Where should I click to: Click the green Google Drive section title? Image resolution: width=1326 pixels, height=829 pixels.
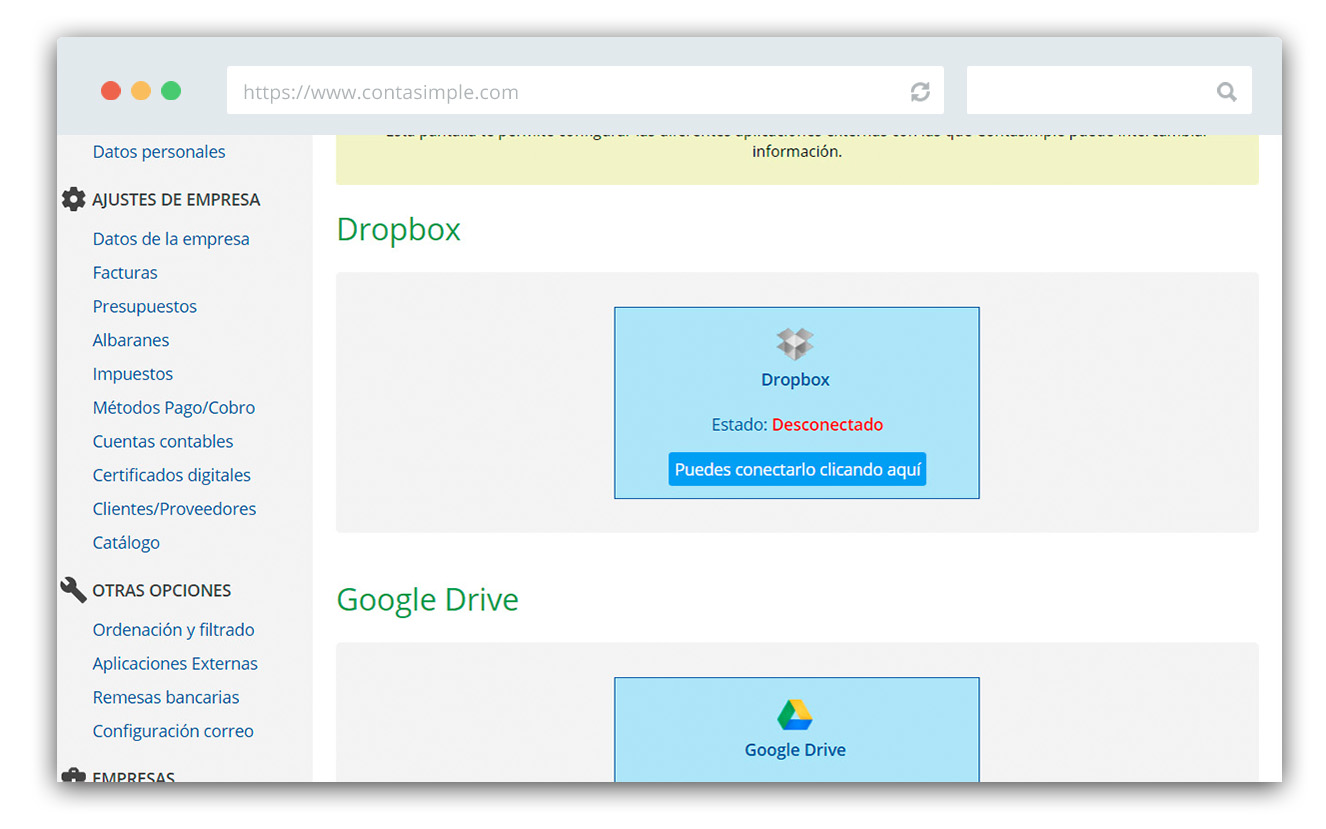(x=428, y=600)
